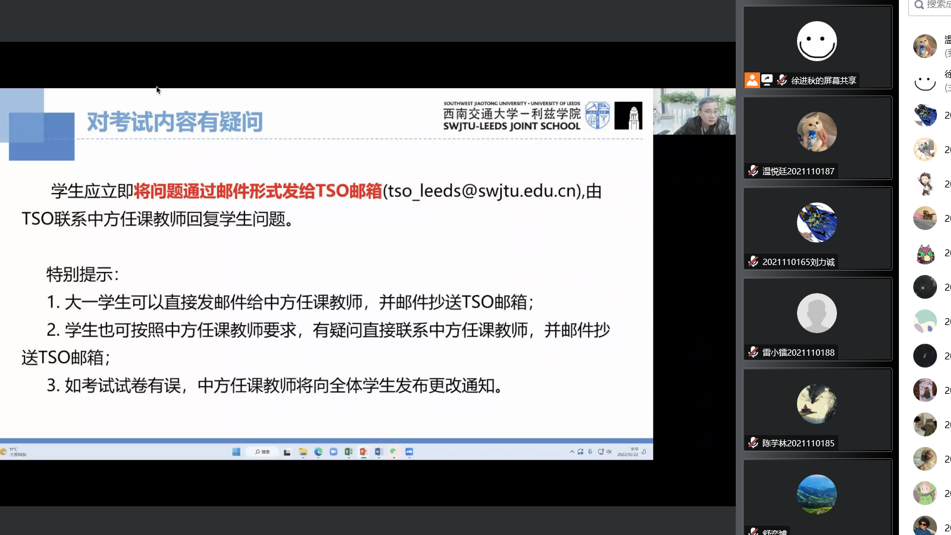Click muted mic icon beside 温悦廷2021110187
Viewport: 951px width, 535px height.
click(x=753, y=171)
